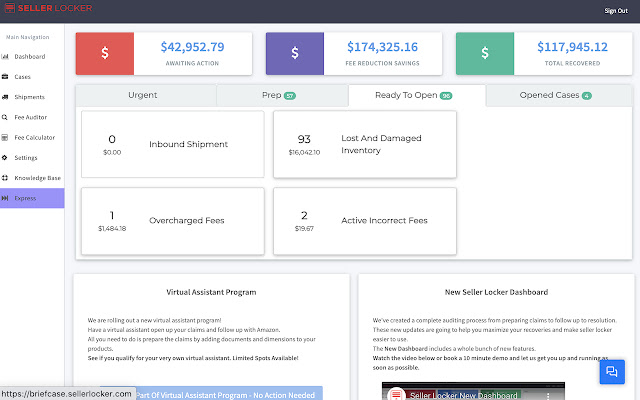Open Cases in main navigation
The image size is (640, 400).
click(x=32, y=77)
